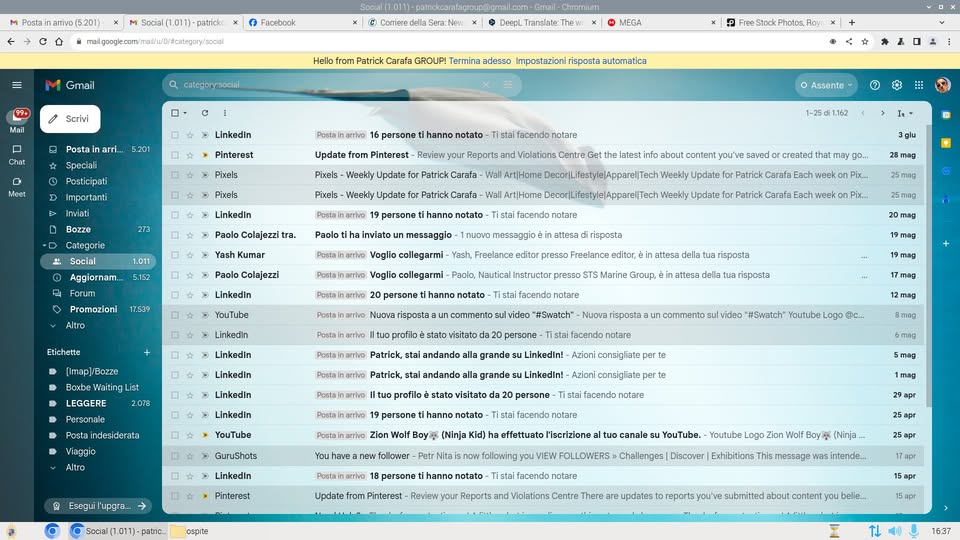Open the Mail section with the 99+ badge
Image resolution: width=960 pixels, height=540 pixels.
pyautogui.click(x=17, y=121)
